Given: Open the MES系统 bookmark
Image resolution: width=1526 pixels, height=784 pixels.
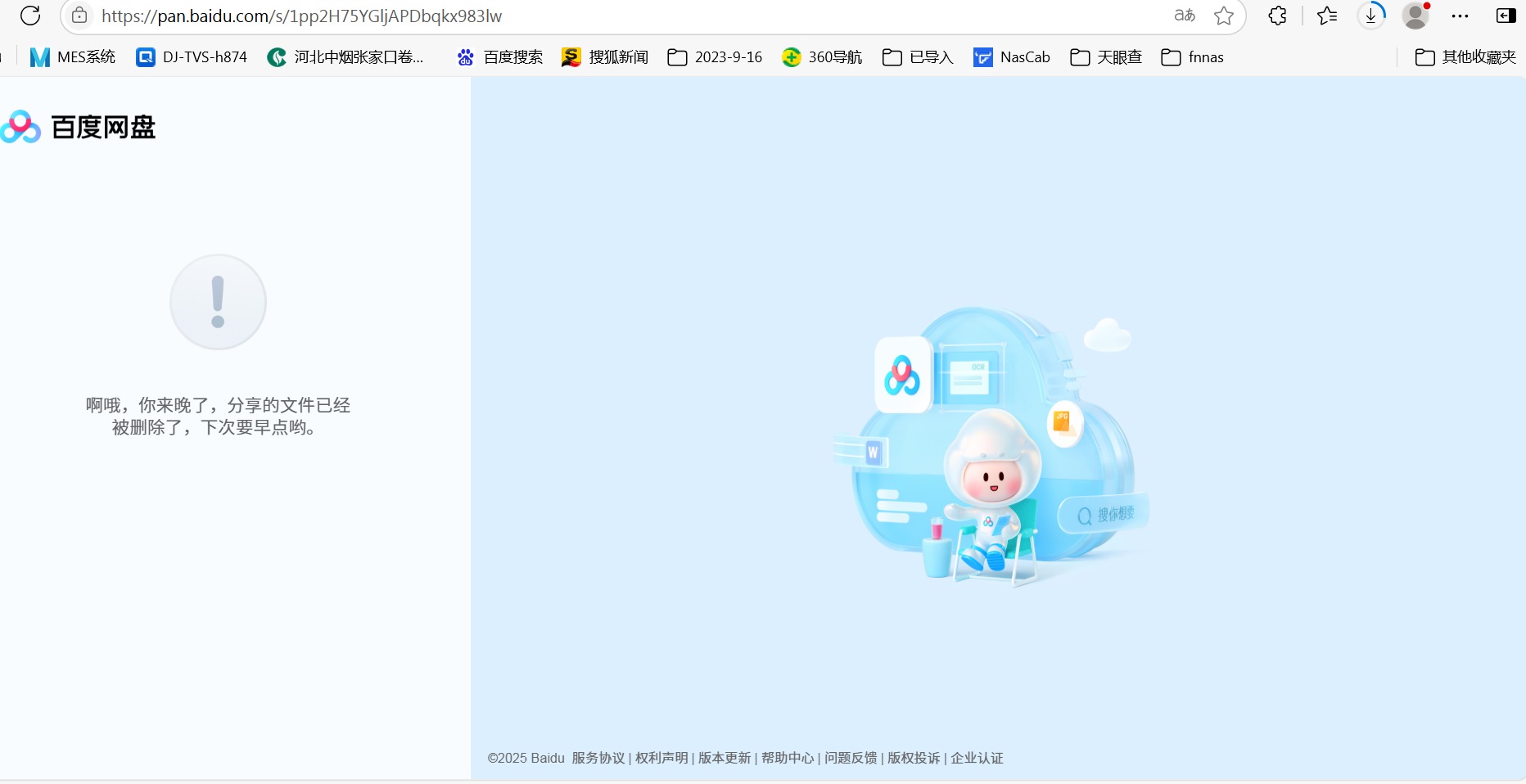Looking at the screenshot, I should click(73, 57).
